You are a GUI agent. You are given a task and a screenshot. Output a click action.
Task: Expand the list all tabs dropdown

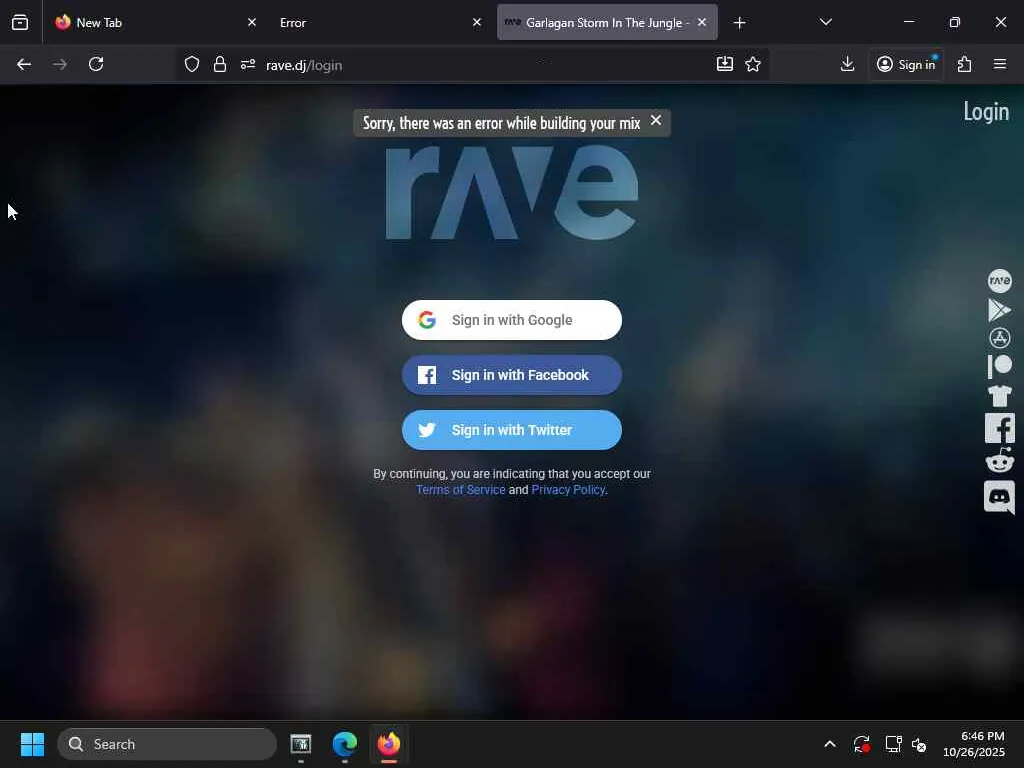point(825,22)
